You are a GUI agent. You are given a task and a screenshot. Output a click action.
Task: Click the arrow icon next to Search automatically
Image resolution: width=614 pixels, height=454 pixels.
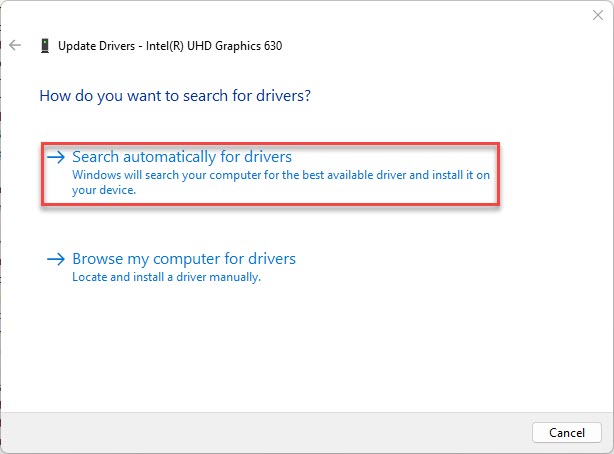point(56,157)
